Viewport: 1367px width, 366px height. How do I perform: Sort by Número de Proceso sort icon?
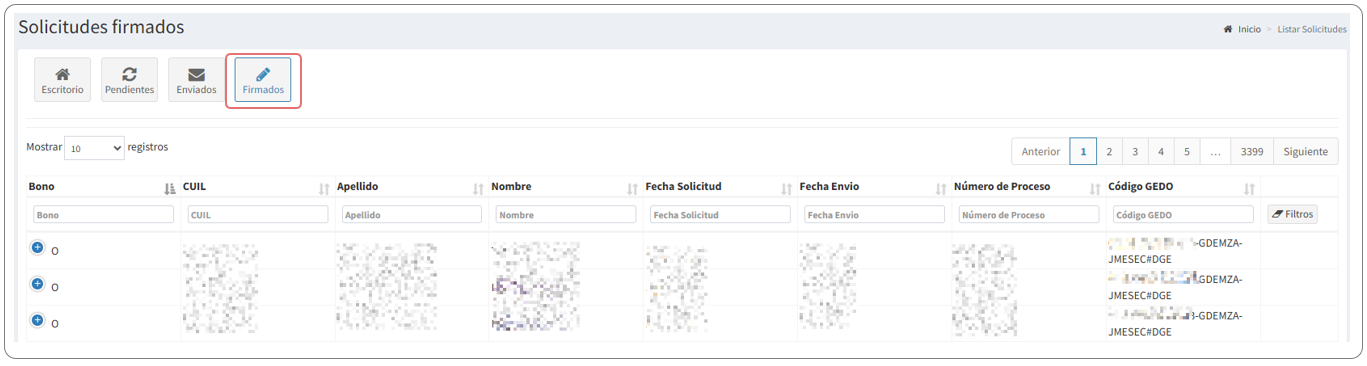(x=1095, y=188)
